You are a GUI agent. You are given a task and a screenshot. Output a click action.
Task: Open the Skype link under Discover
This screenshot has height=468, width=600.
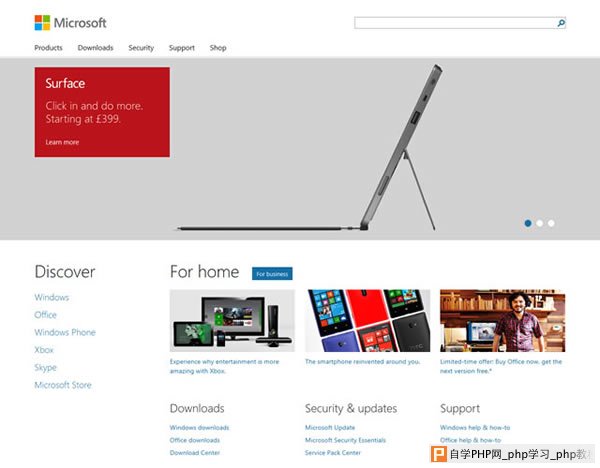[x=46, y=367]
